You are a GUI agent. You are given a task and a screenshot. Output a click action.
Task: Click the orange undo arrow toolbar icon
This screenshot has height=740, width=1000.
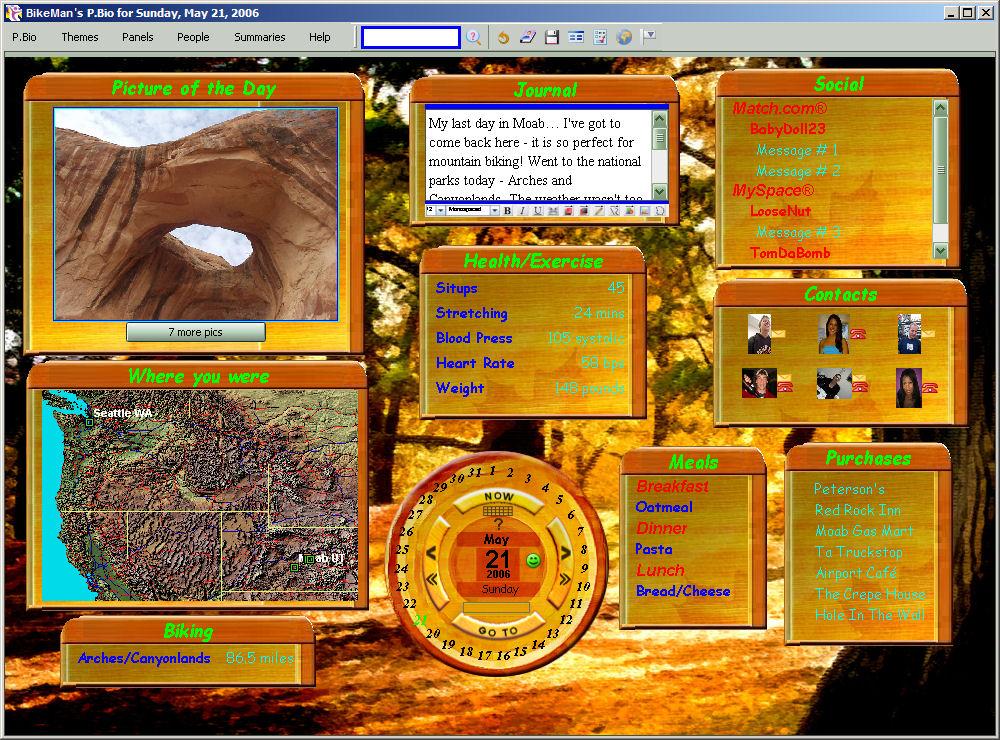pyautogui.click(x=503, y=37)
